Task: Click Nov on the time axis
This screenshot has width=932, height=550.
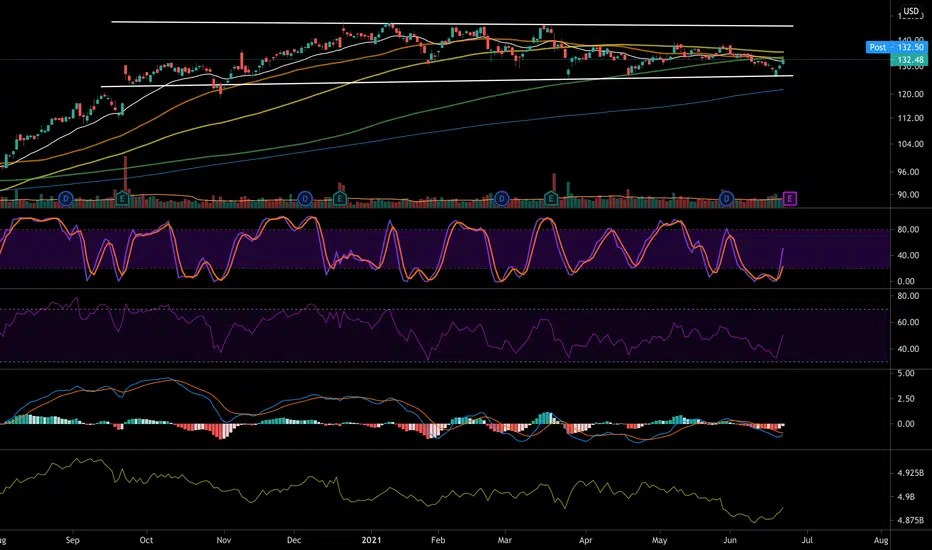Action: click(x=223, y=540)
